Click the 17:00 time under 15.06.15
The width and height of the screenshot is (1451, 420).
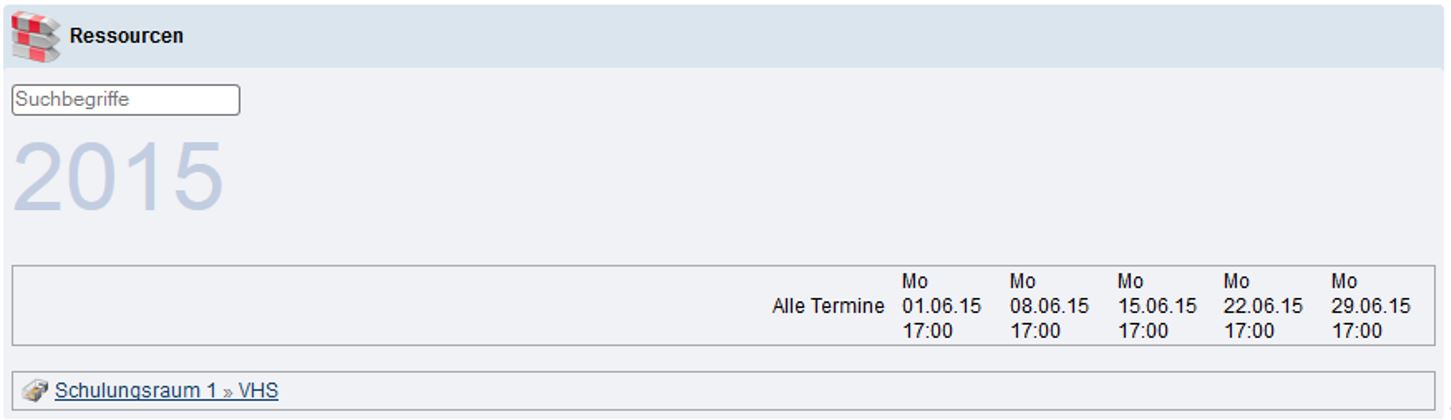[1143, 331]
